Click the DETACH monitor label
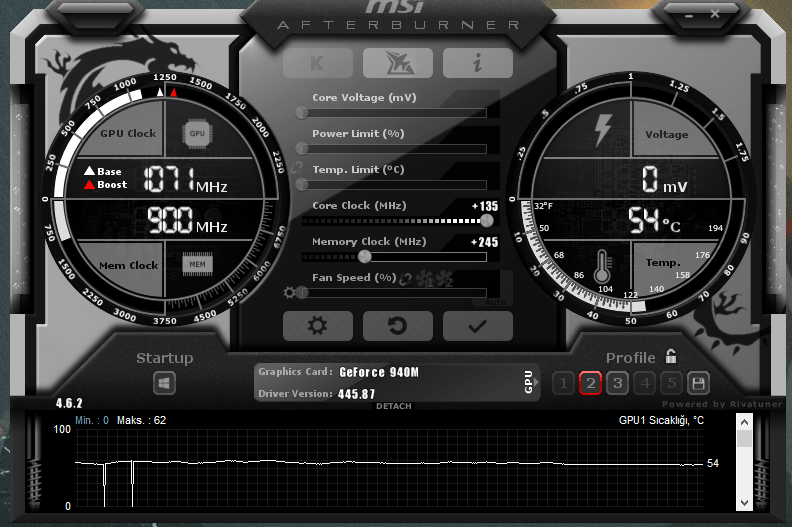Viewport: 792px width, 527px height. click(393, 406)
